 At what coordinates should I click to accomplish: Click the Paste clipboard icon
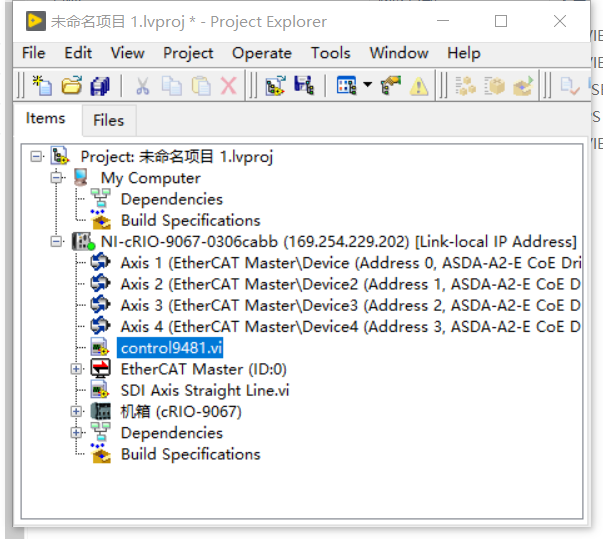coord(201,85)
